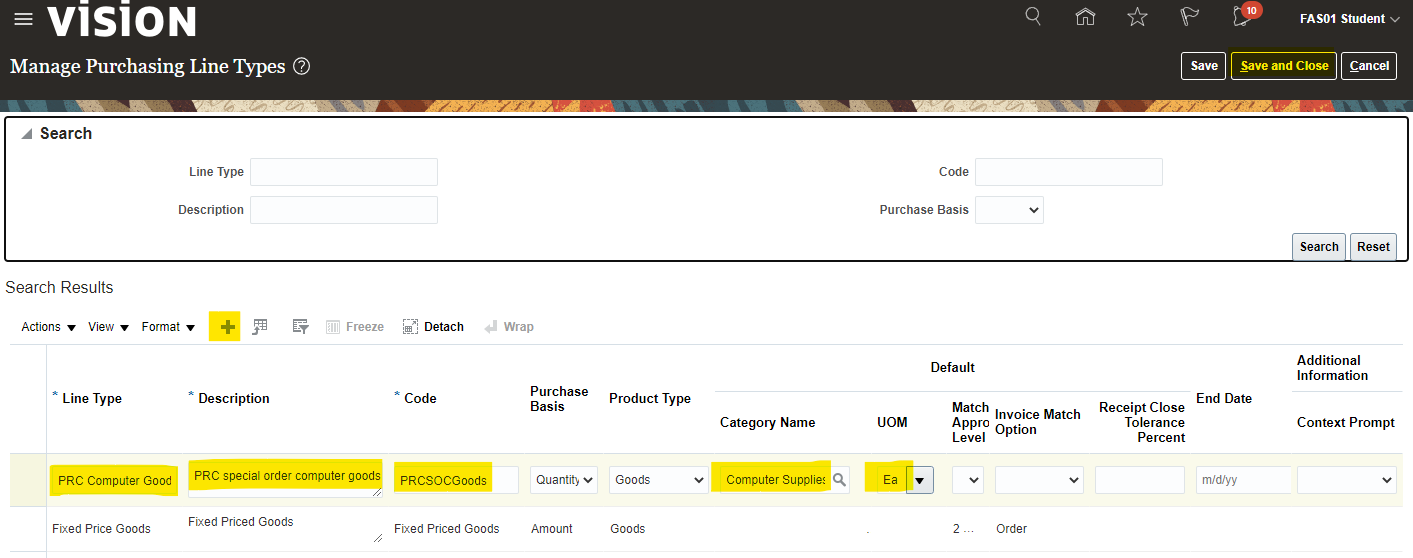
Task: Open the Watchlist flag icon
Action: (1189, 17)
